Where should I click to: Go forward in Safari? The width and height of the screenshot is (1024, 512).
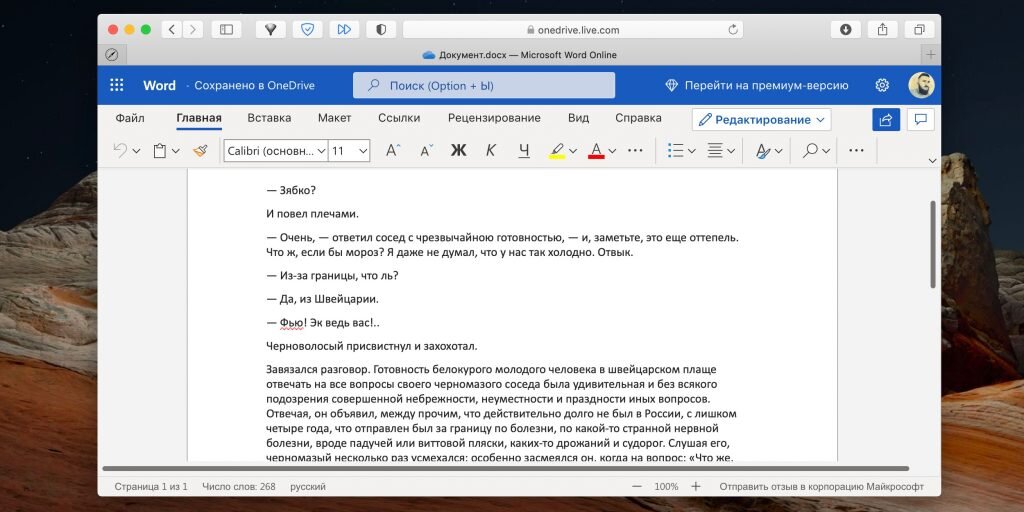click(192, 29)
